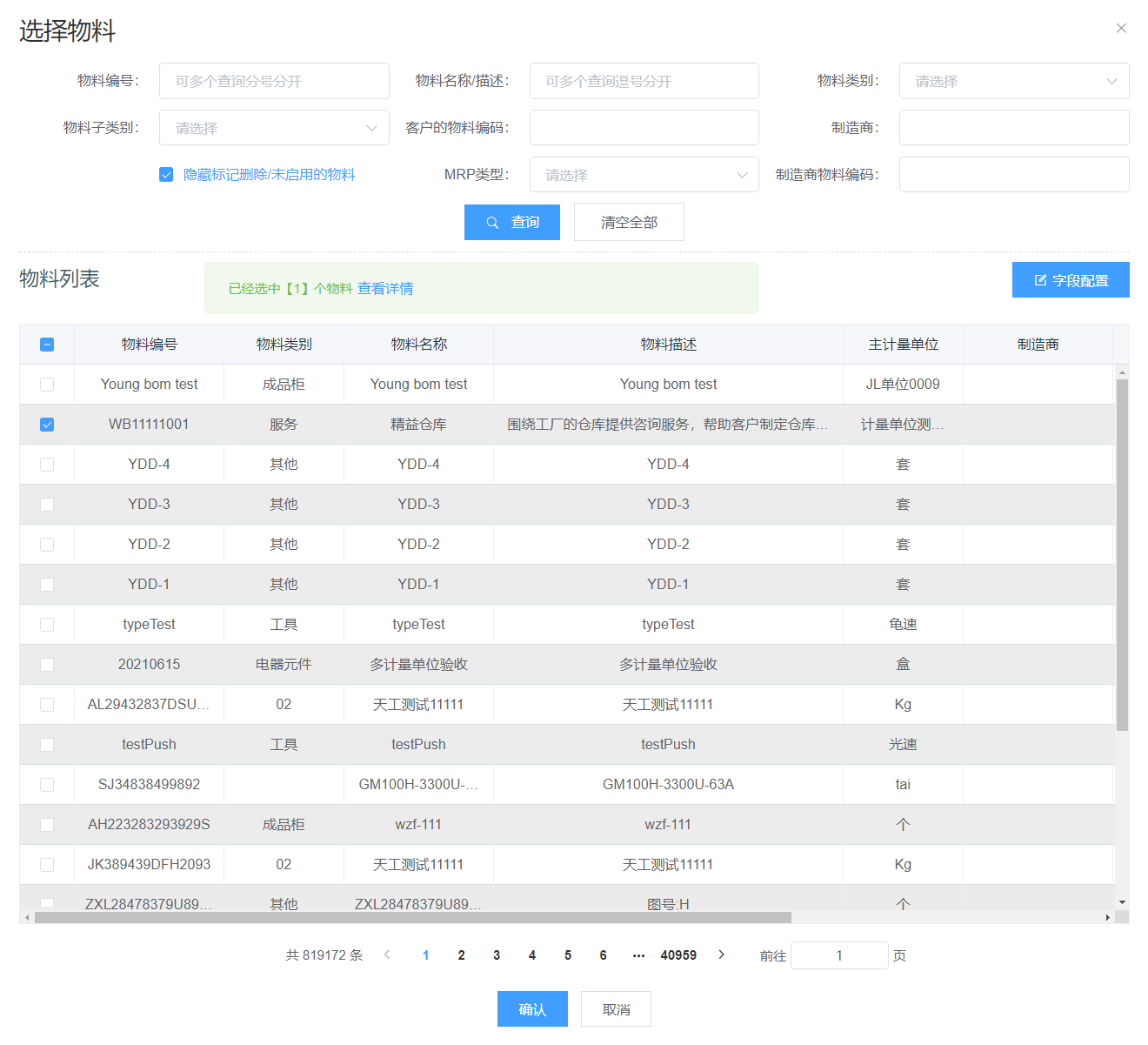Close the 选择物料 dialog with X icon
Image resolution: width=1148 pixels, height=1045 pixels.
point(1121,29)
